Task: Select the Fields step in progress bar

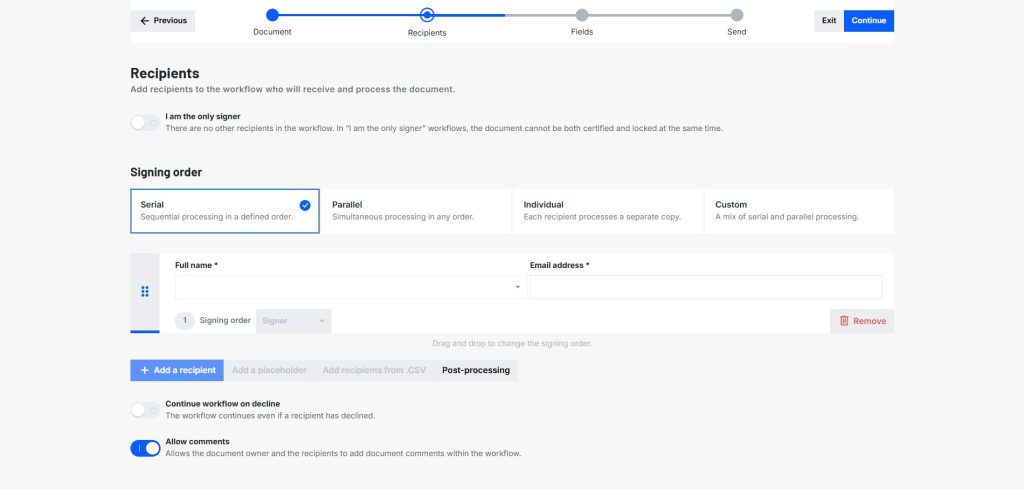Action: coord(582,15)
